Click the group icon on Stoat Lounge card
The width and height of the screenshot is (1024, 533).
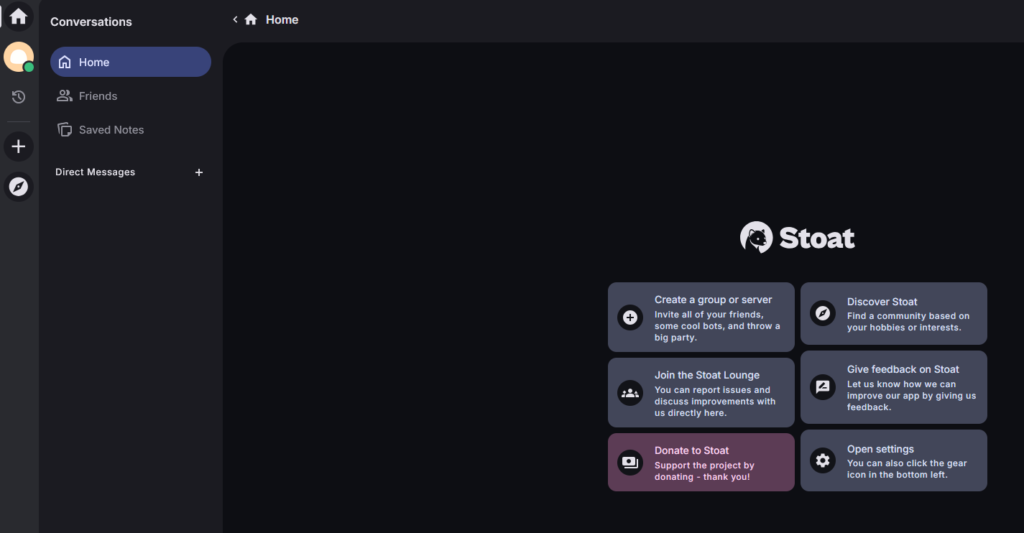pos(630,392)
